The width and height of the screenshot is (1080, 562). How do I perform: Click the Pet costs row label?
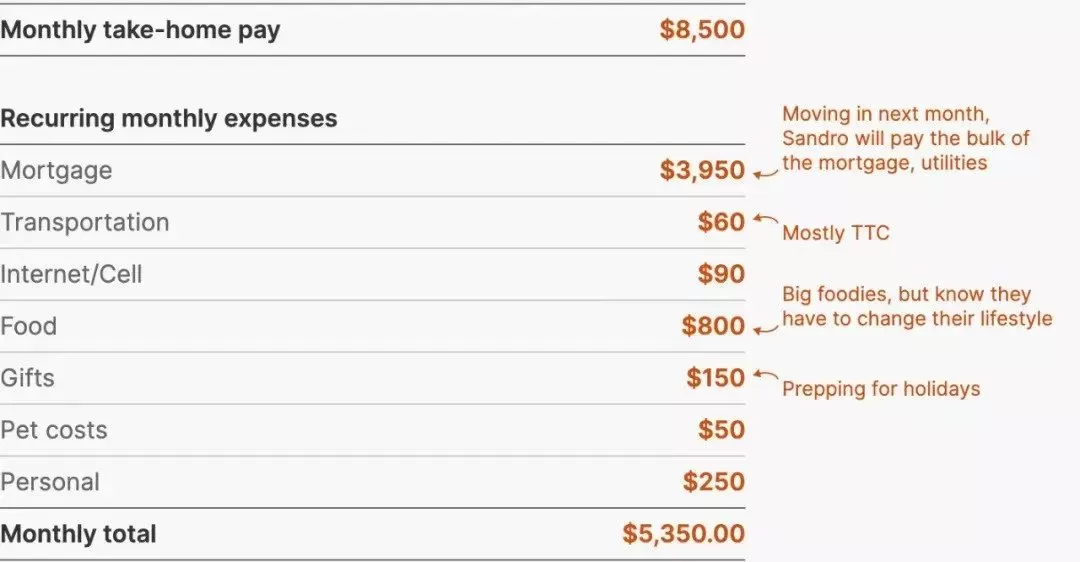pos(54,430)
